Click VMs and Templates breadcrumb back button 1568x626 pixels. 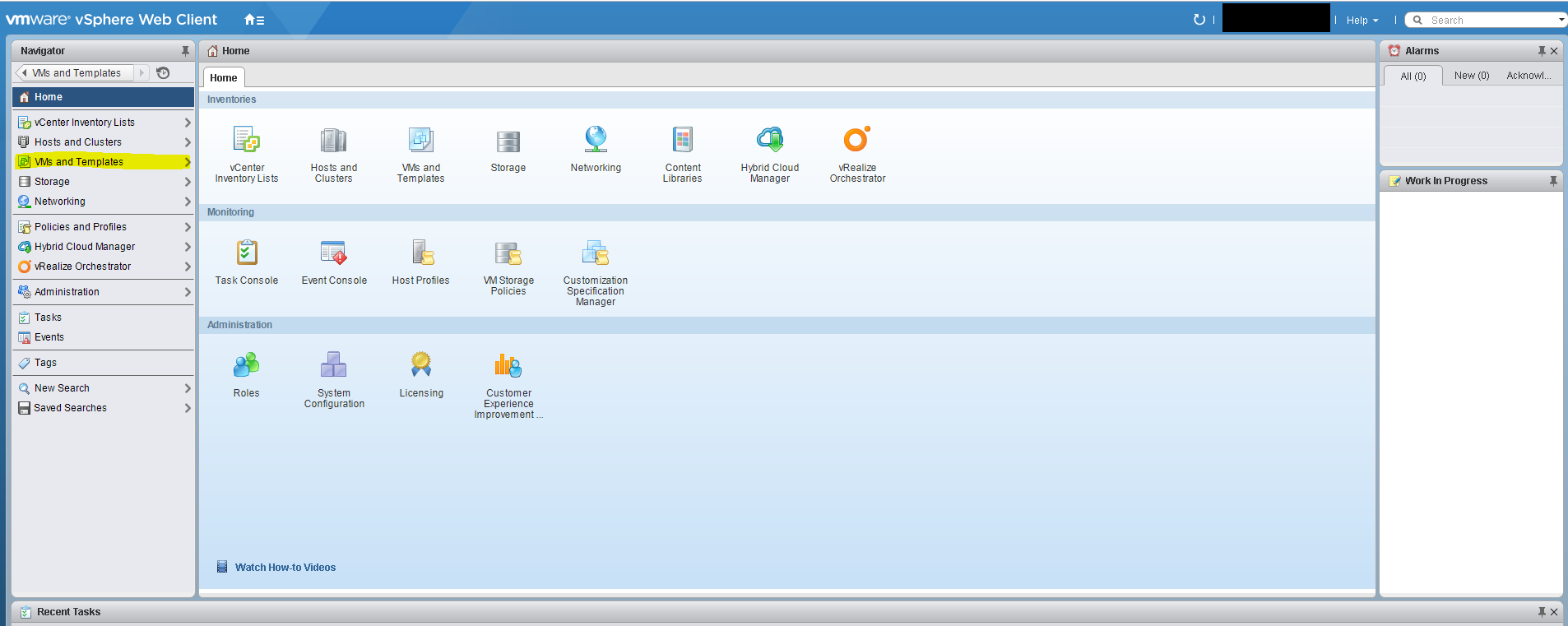[x=74, y=73]
